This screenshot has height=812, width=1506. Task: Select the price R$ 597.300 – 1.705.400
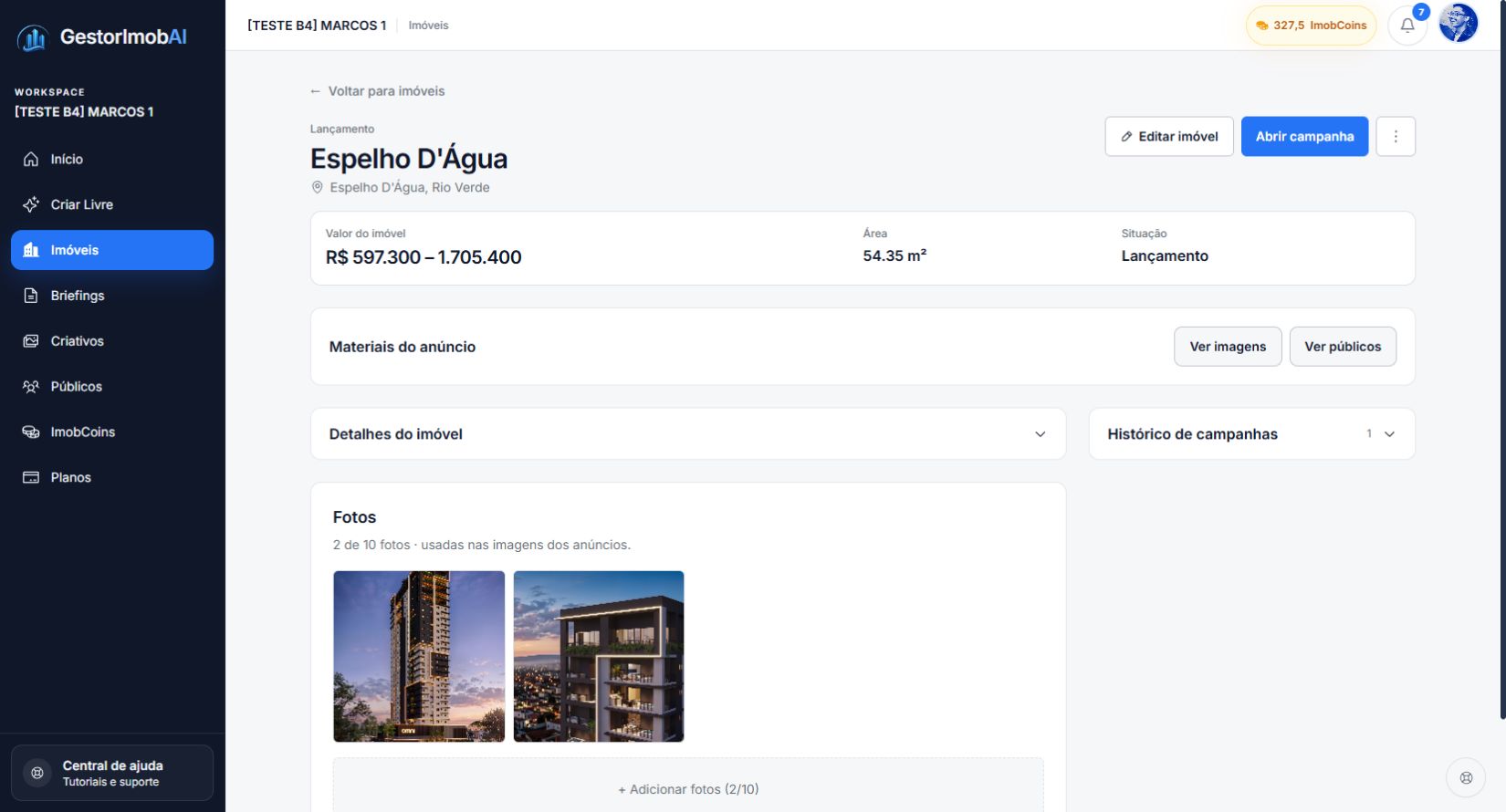424,257
